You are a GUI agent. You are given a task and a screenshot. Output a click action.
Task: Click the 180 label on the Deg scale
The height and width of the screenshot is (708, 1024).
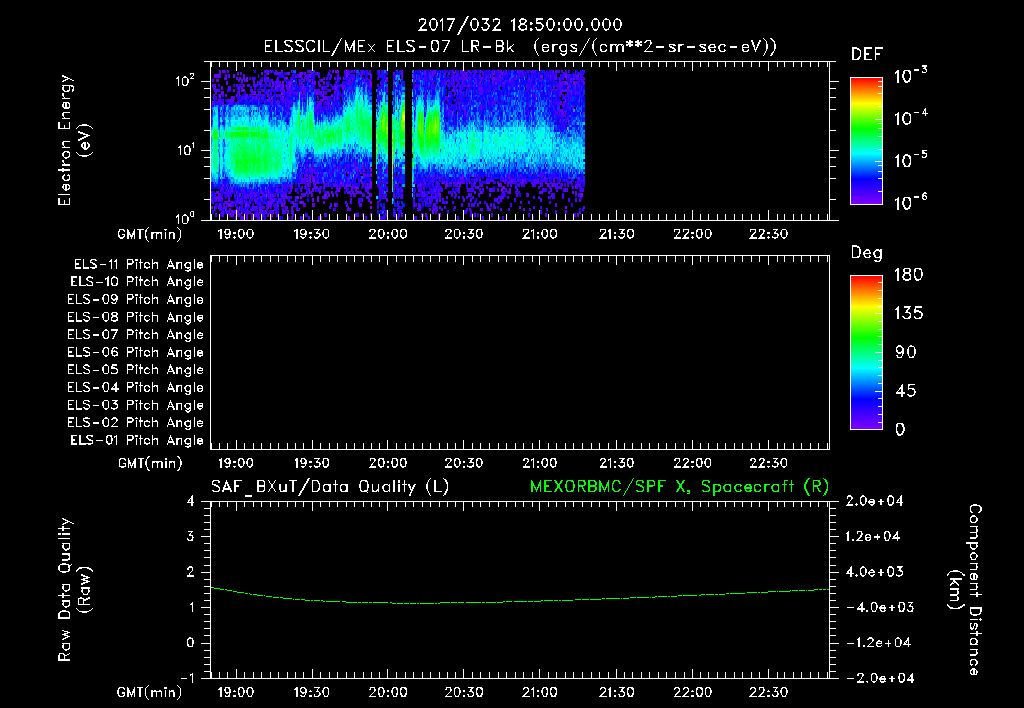909,275
